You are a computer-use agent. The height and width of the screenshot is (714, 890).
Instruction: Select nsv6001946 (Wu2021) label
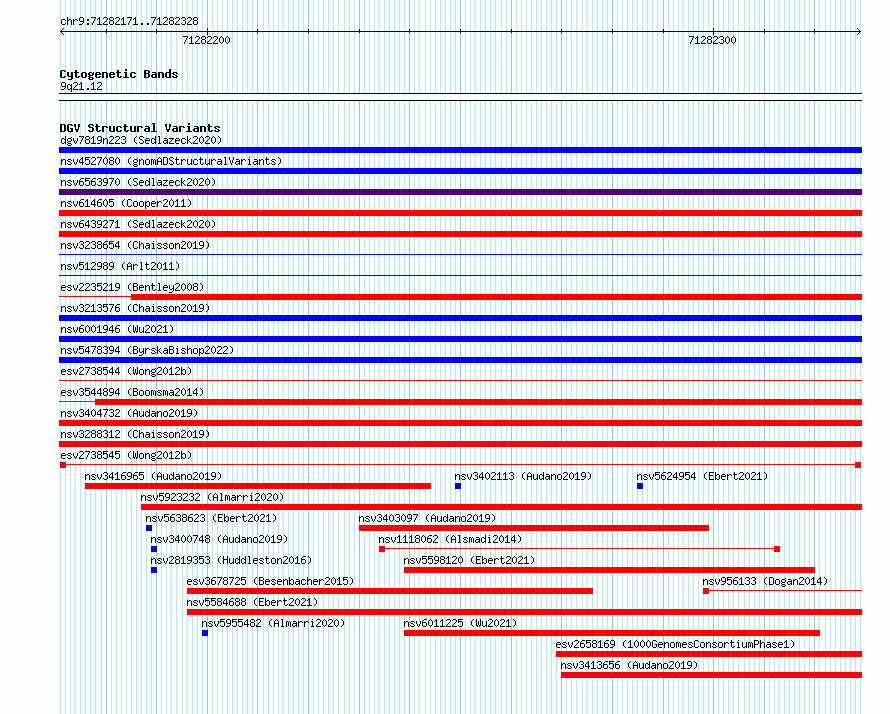[117, 329]
